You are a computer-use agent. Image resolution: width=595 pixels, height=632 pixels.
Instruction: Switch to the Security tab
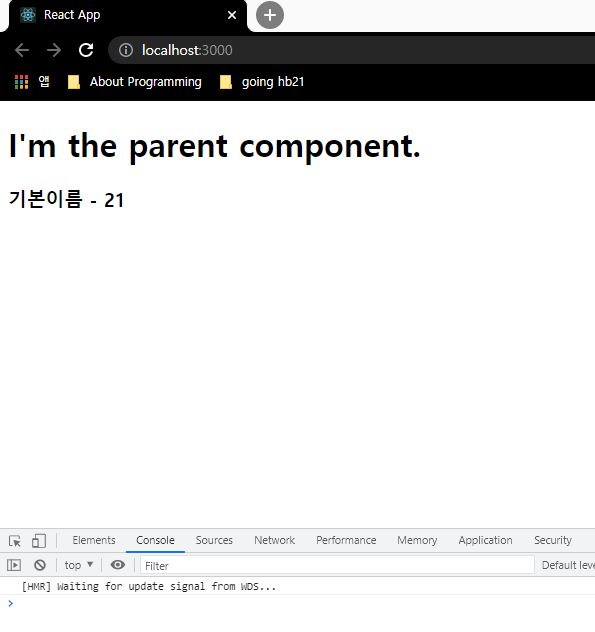point(553,540)
